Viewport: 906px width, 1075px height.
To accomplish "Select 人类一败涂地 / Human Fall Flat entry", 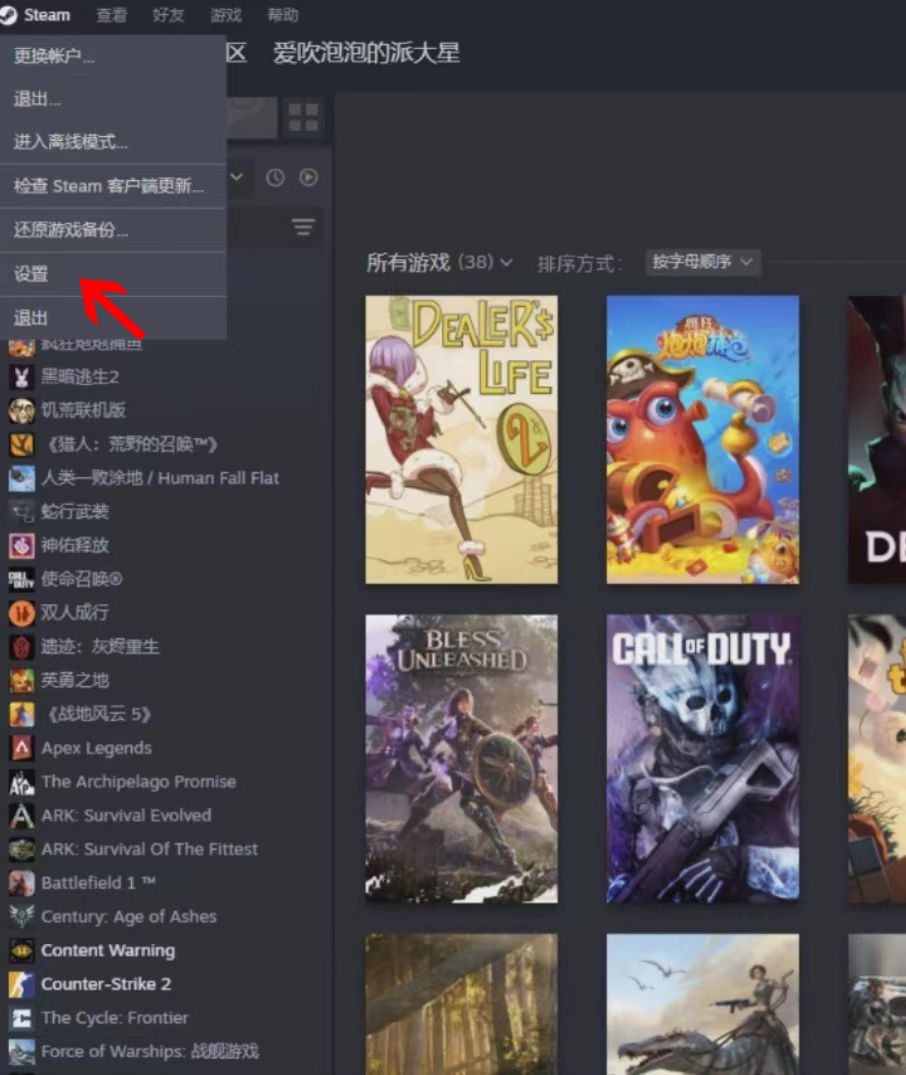I will point(160,478).
